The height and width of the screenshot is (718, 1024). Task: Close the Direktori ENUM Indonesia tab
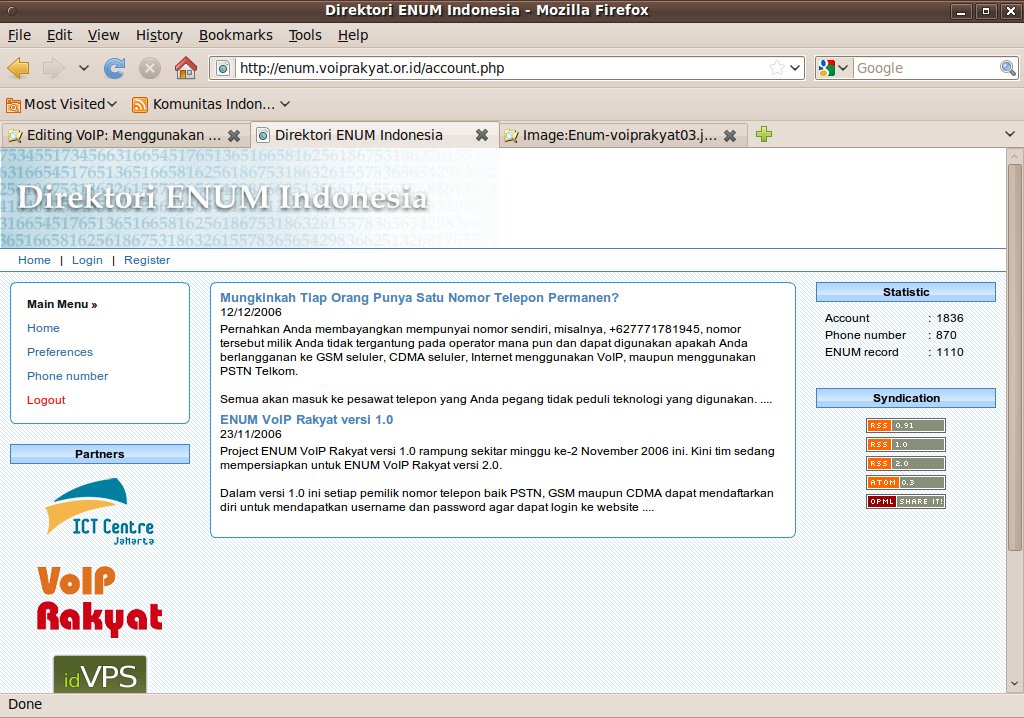pos(481,135)
